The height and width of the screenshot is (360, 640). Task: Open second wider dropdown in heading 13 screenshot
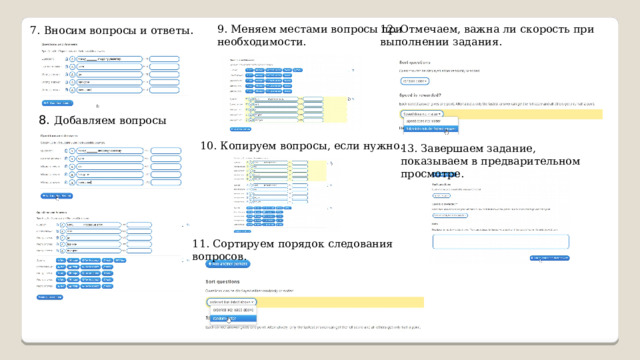[450, 216]
